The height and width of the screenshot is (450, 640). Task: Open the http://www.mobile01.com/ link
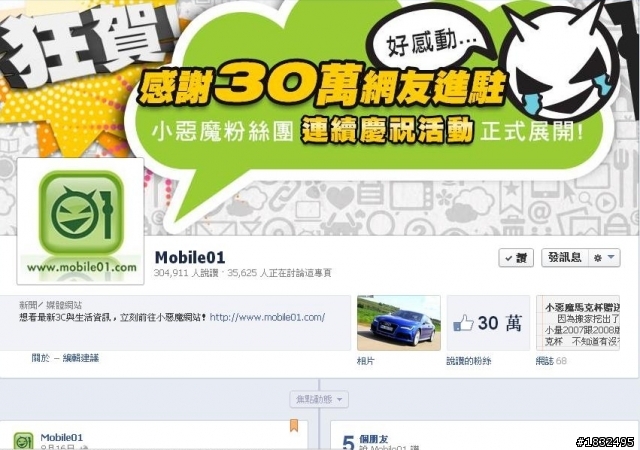coord(267,317)
